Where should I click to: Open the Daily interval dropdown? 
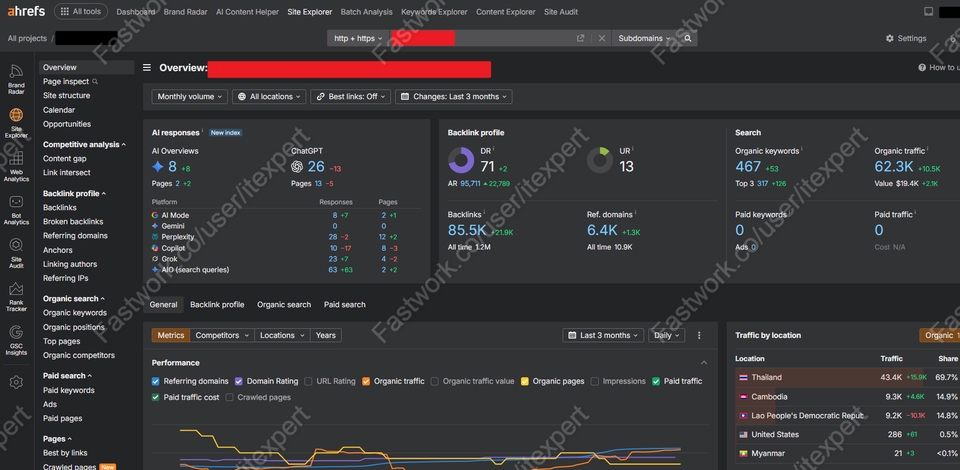[x=667, y=335]
